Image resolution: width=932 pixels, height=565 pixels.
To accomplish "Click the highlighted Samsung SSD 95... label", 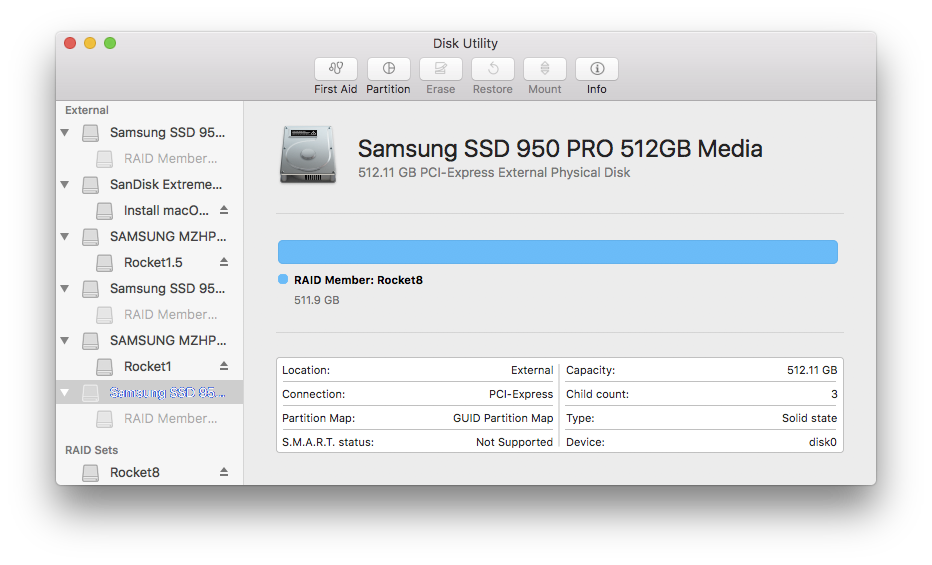I will tap(167, 393).
